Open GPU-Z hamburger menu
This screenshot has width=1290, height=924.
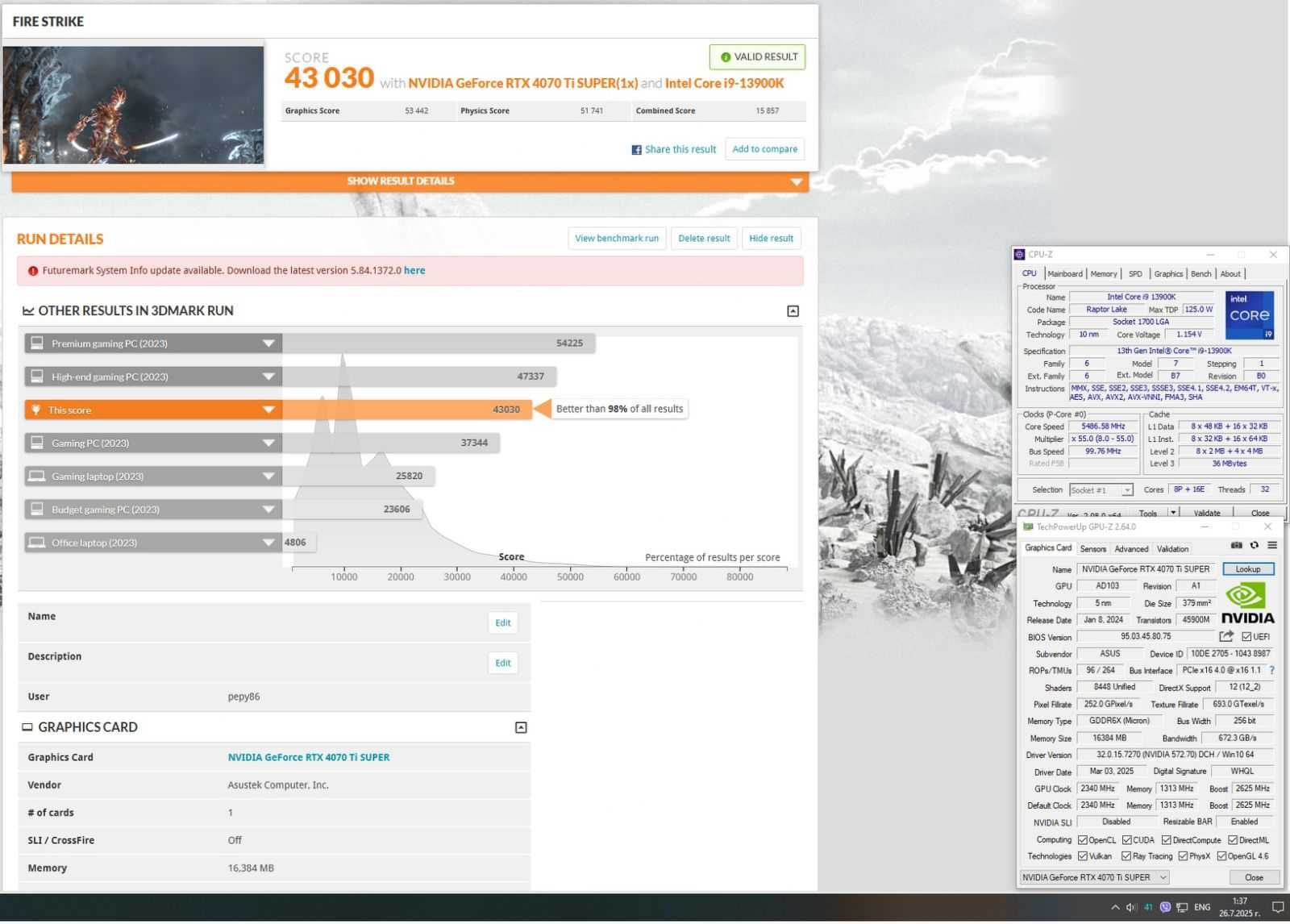point(1272,546)
